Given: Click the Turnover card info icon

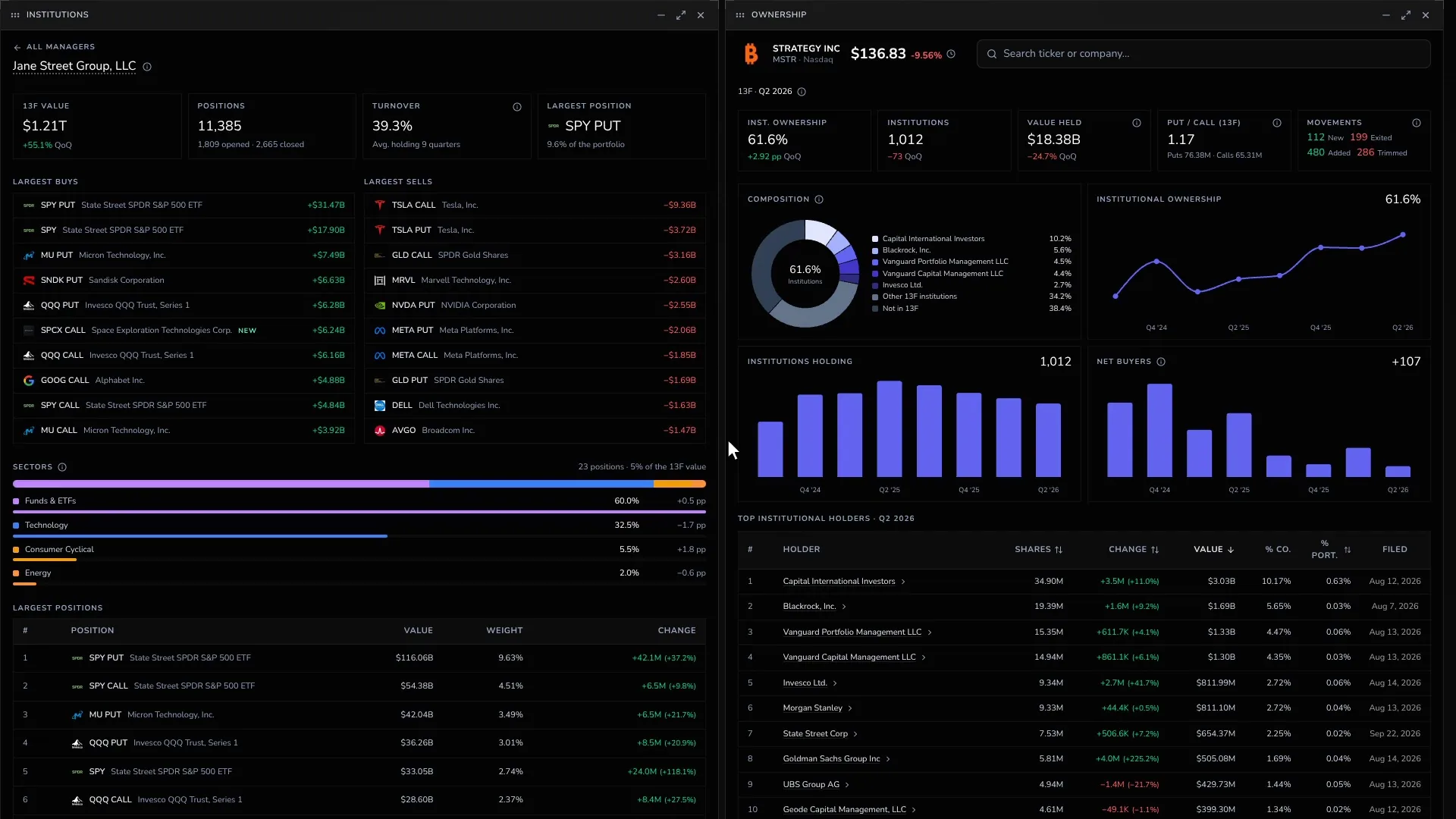Looking at the screenshot, I should (x=517, y=107).
